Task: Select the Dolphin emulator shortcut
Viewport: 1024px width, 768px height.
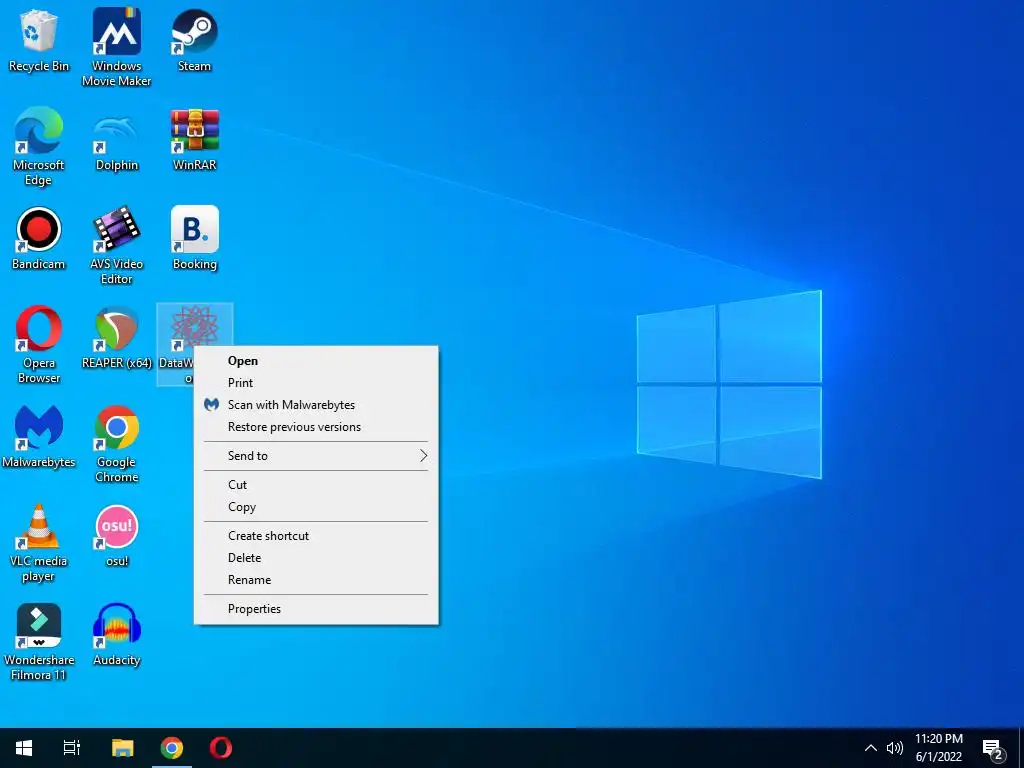Action: tap(116, 140)
